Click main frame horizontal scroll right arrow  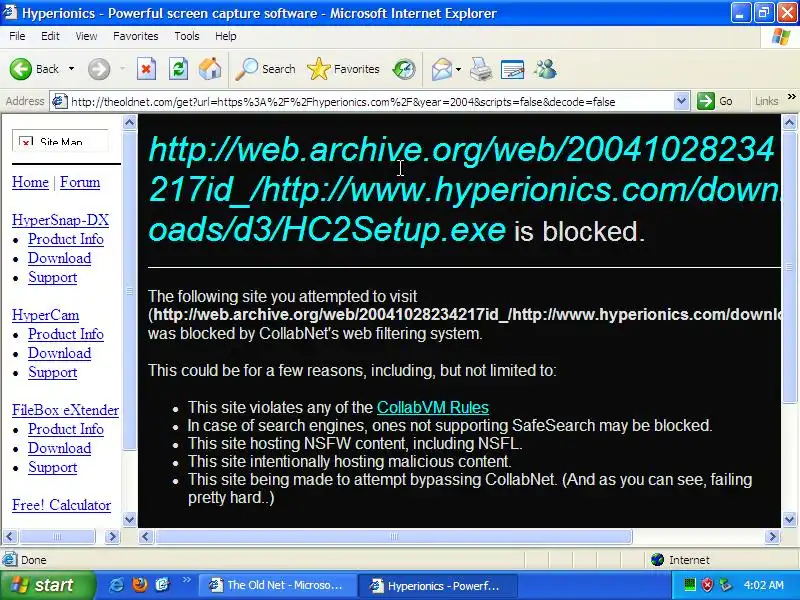click(x=772, y=536)
